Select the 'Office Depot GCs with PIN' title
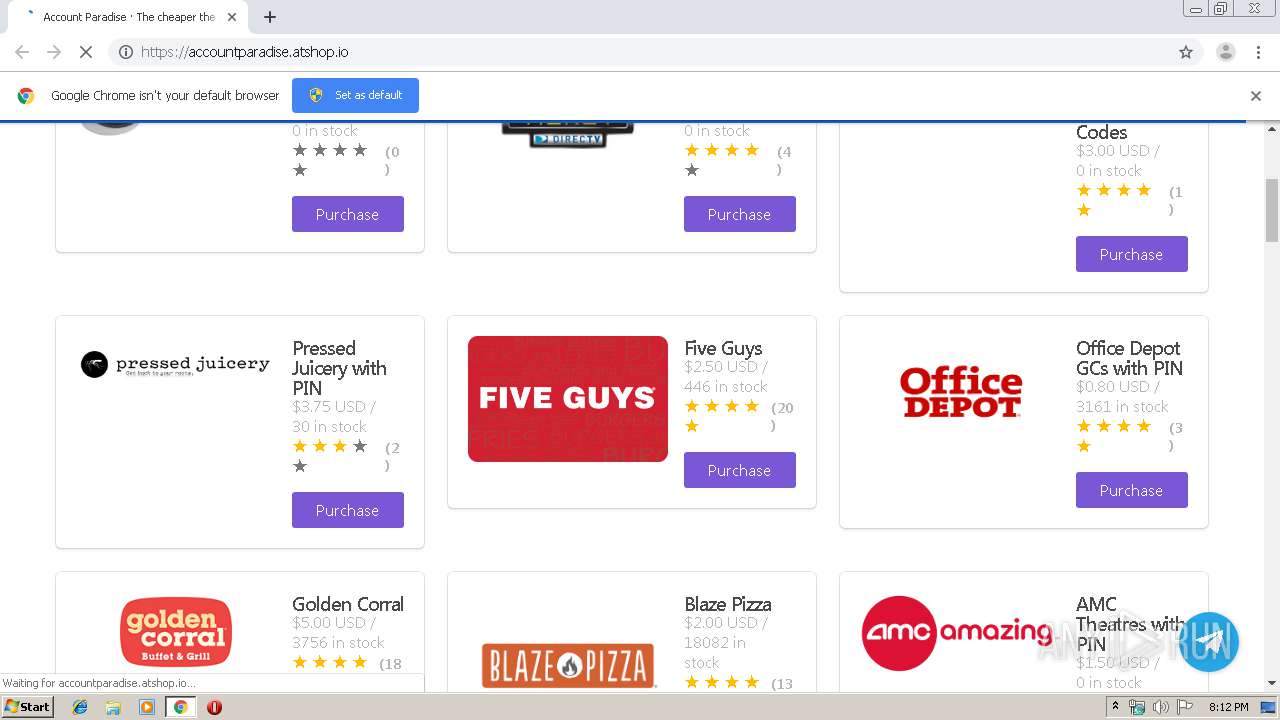The image size is (1280, 720). point(1129,358)
